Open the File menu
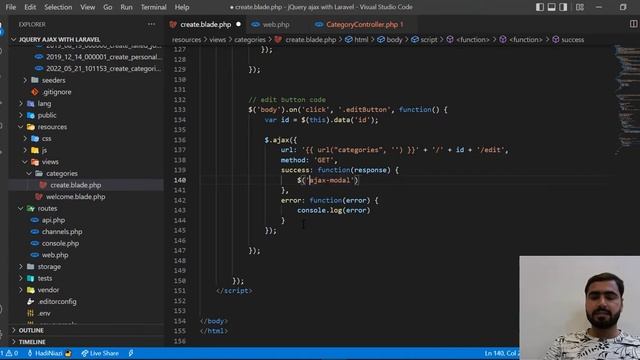The image size is (640, 360). coord(11,7)
